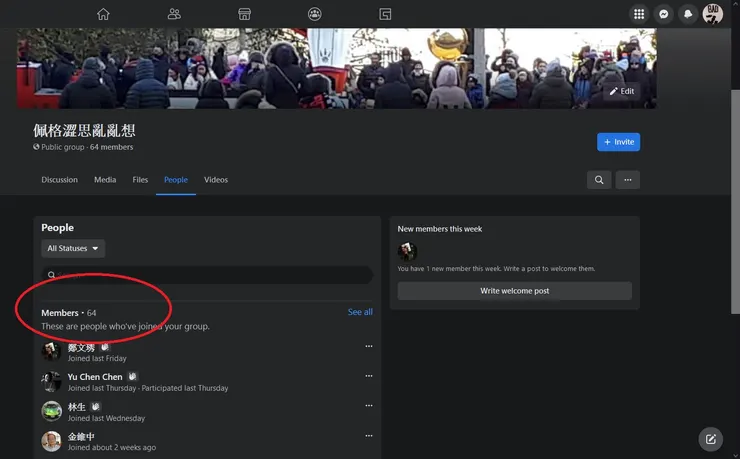
Task: Click badge icon next to Yu Chen Chen
Action: click(x=133, y=376)
